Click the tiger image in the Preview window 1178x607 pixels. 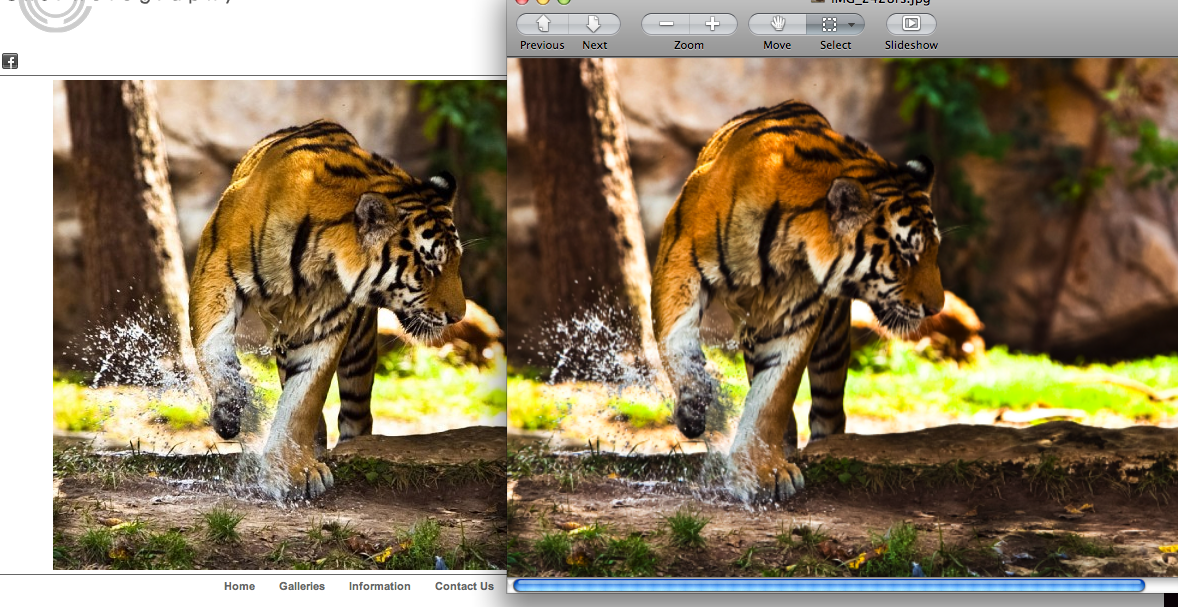842,317
